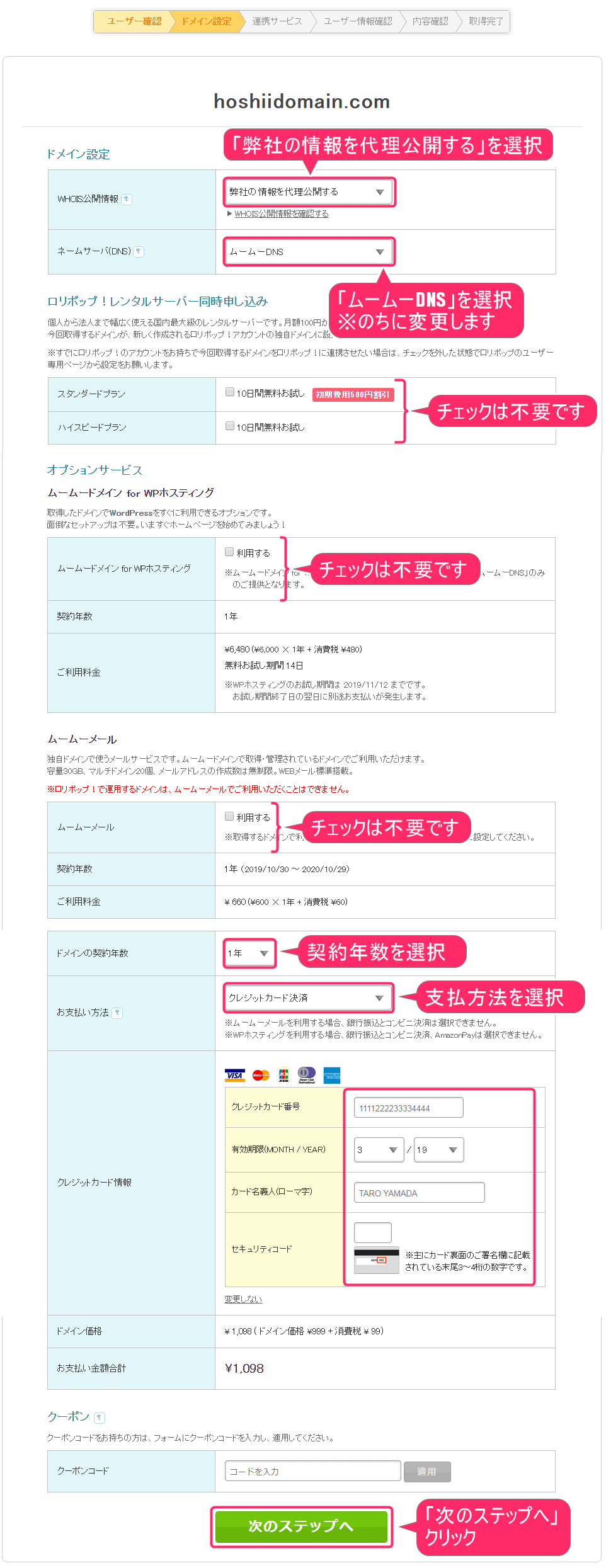The width and height of the screenshot is (606, 1568).
Task: Open the ムームーDNS nameserver dropdown
Action: click(309, 252)
